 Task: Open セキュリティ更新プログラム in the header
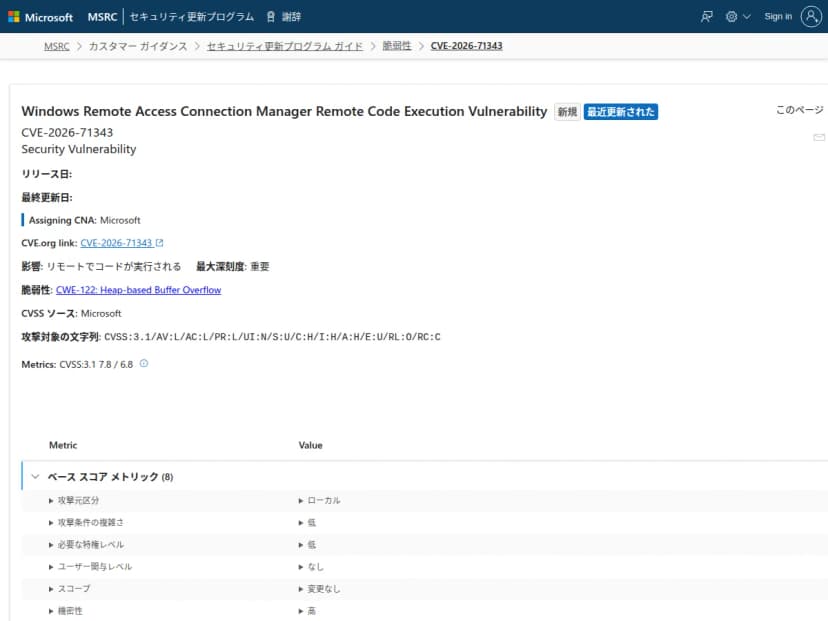coord(192,17)
